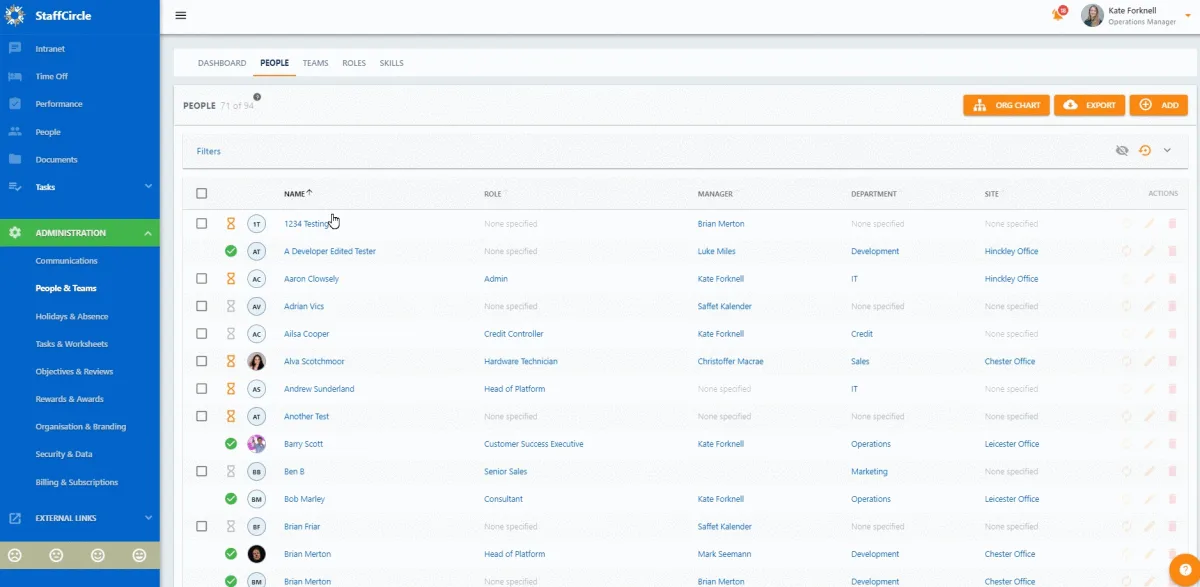1200x587 pixels.
Task: Tick checkbox for Aaron Clowsely
Action: click(x=202, y=279)
